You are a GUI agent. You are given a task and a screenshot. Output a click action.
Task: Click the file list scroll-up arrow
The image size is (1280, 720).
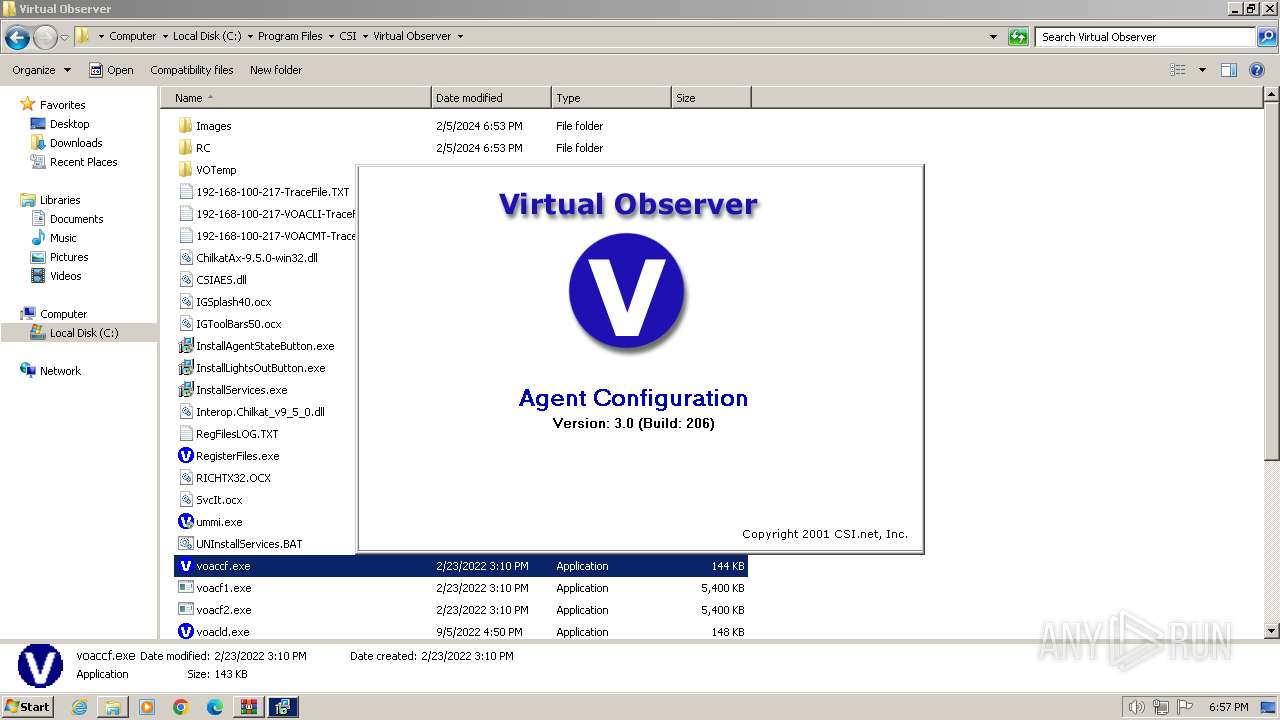coord(1271,95)
